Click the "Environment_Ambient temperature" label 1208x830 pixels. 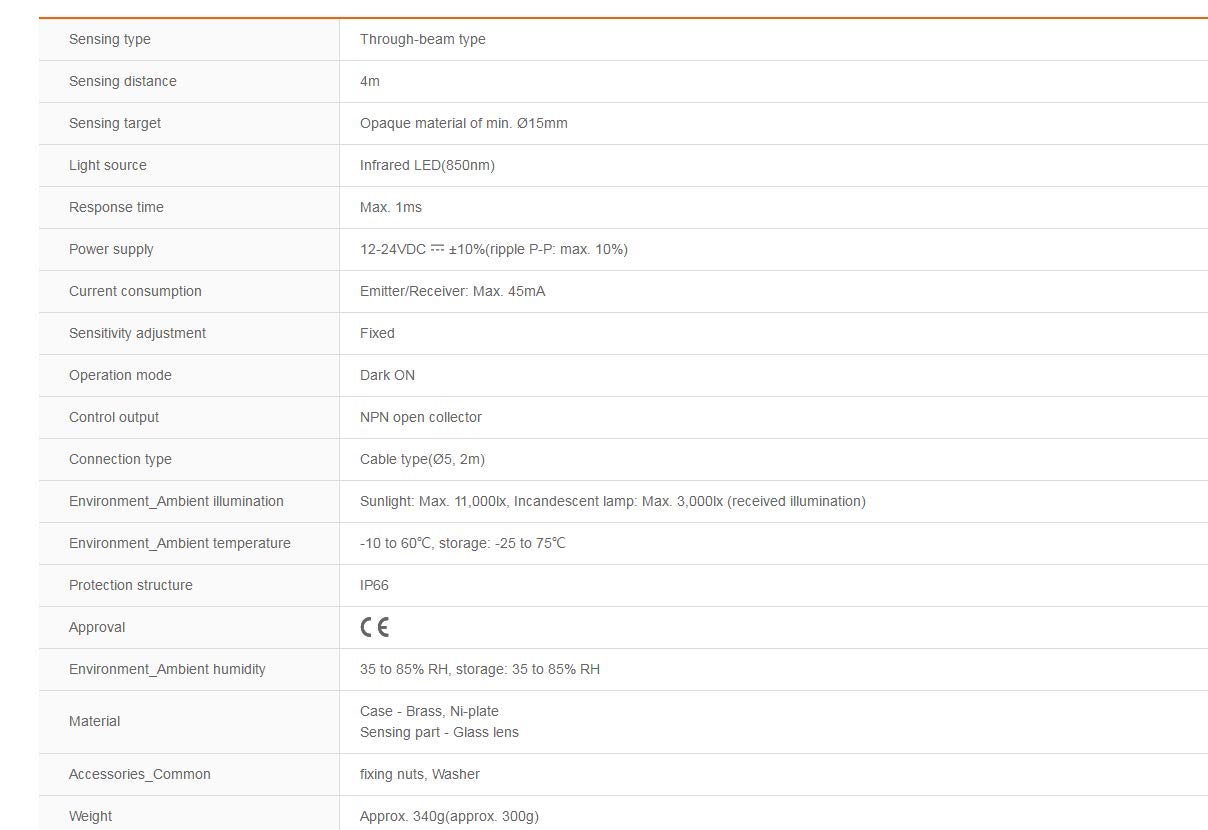[x=180, y=543]
